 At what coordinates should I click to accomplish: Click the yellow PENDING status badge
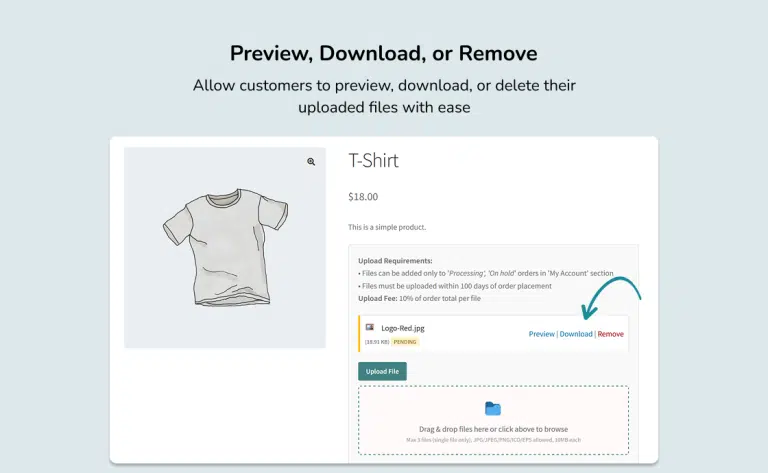pos(405,342)
